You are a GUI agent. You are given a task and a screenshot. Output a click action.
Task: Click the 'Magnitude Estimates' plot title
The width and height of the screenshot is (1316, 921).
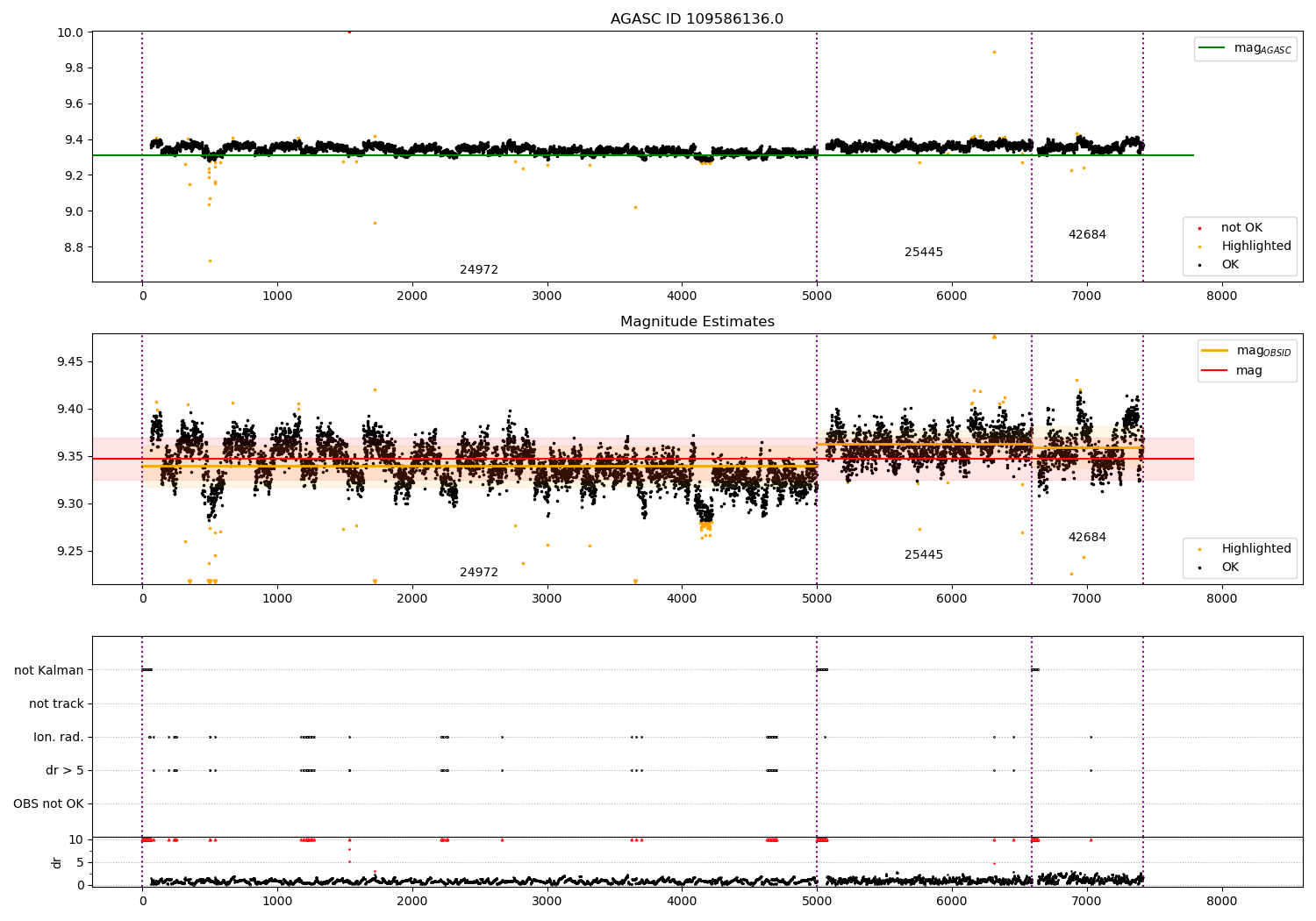pos(697,322)
